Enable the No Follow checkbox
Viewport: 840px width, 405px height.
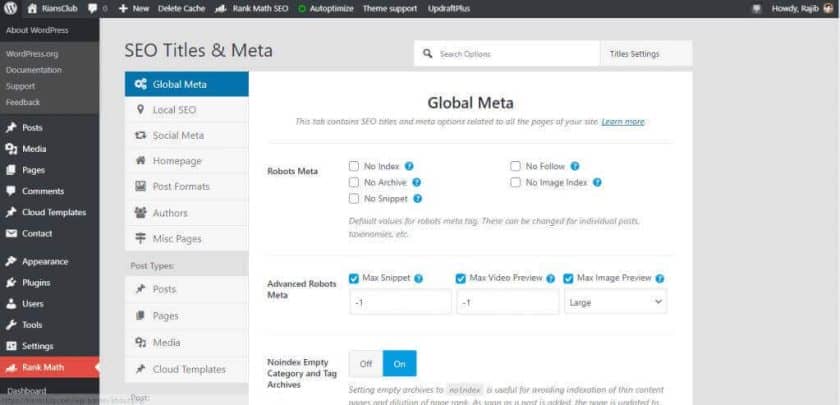coord(515,166)
